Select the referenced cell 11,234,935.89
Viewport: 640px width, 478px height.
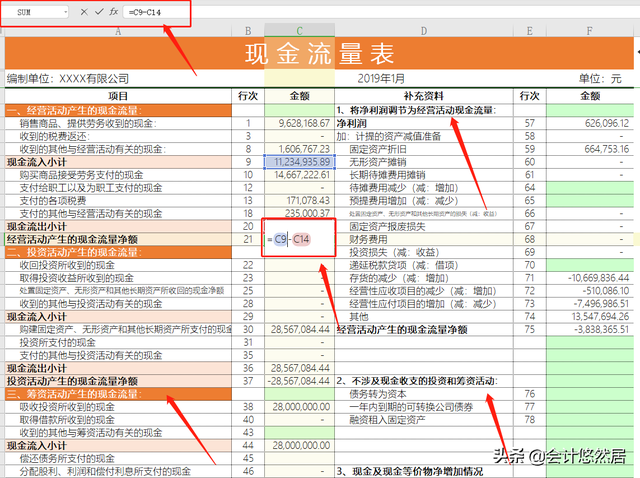[x=299, y=162]
